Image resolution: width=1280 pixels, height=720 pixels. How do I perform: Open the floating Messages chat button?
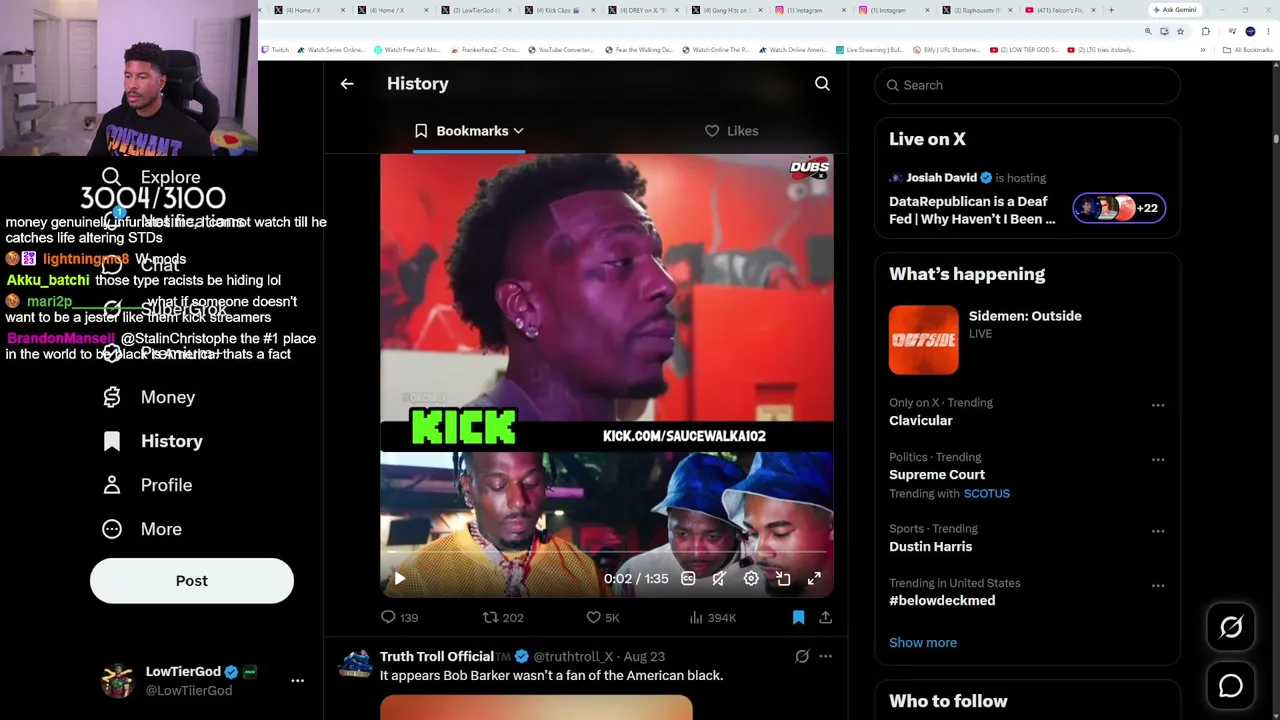pos(1231,686)
